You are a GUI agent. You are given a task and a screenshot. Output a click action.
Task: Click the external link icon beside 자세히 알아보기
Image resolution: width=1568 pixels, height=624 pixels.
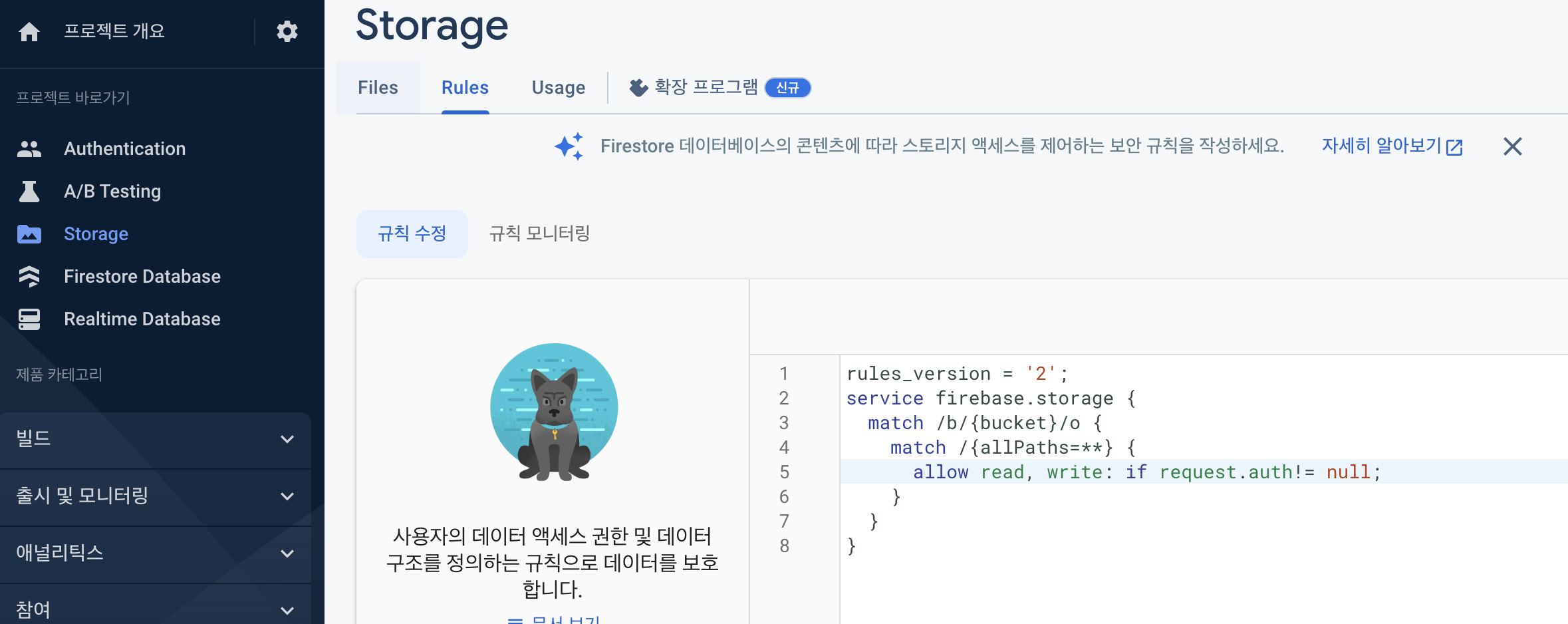click(1454, 147)
